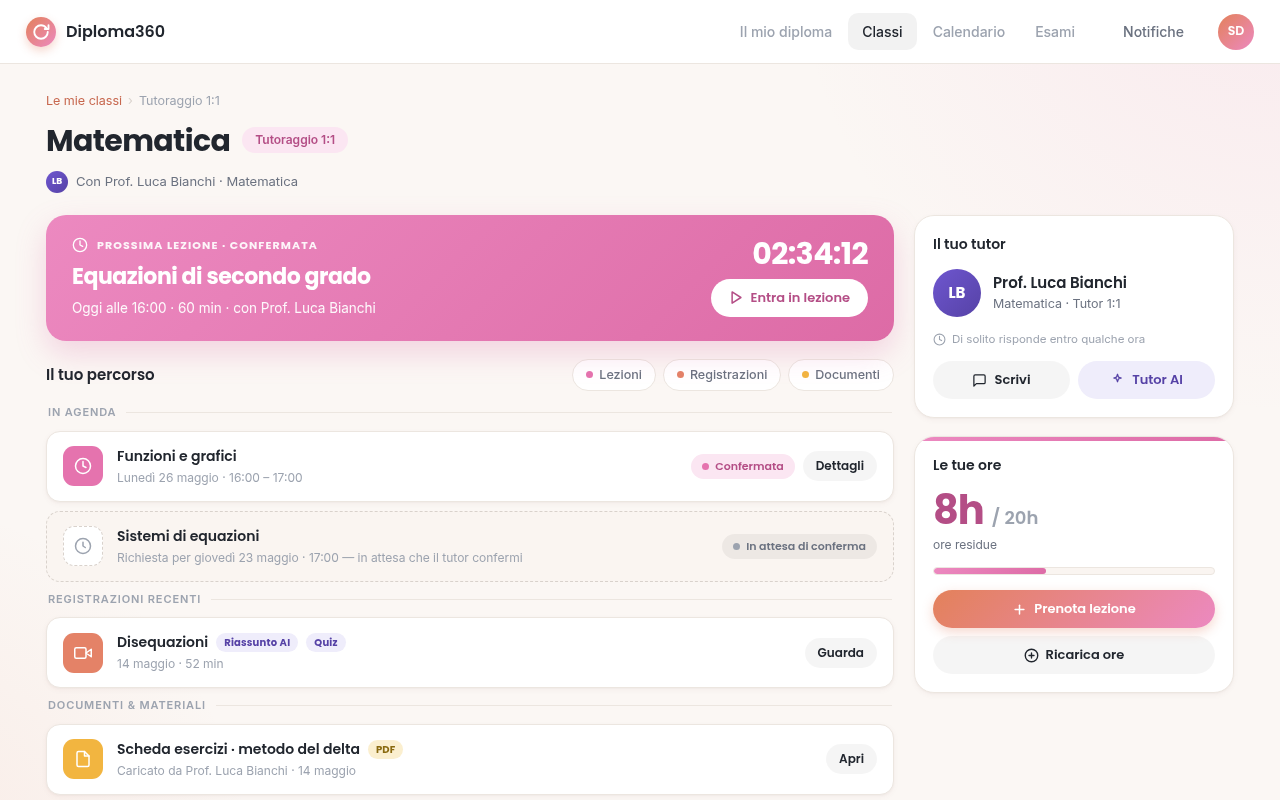Click 'Di solito risponde entro qualche ora' text
1280x800 pixels.
click(1048, 340)
